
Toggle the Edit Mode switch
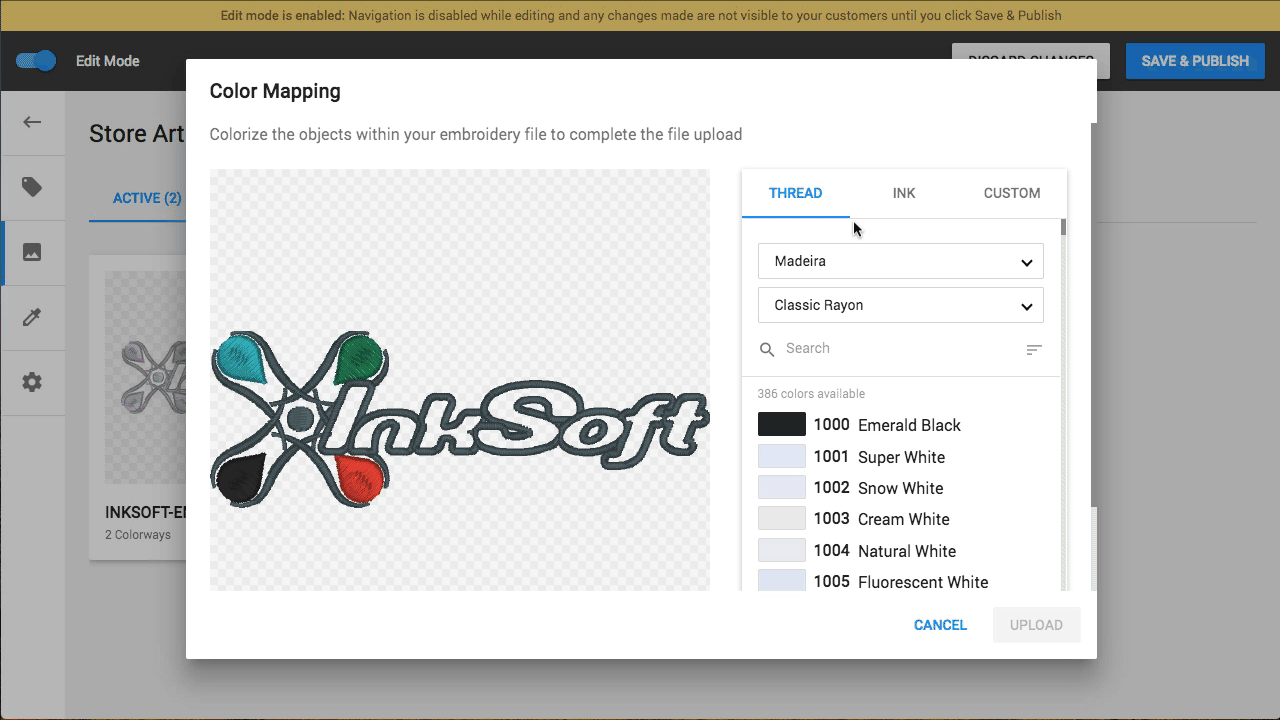point(36,61)
